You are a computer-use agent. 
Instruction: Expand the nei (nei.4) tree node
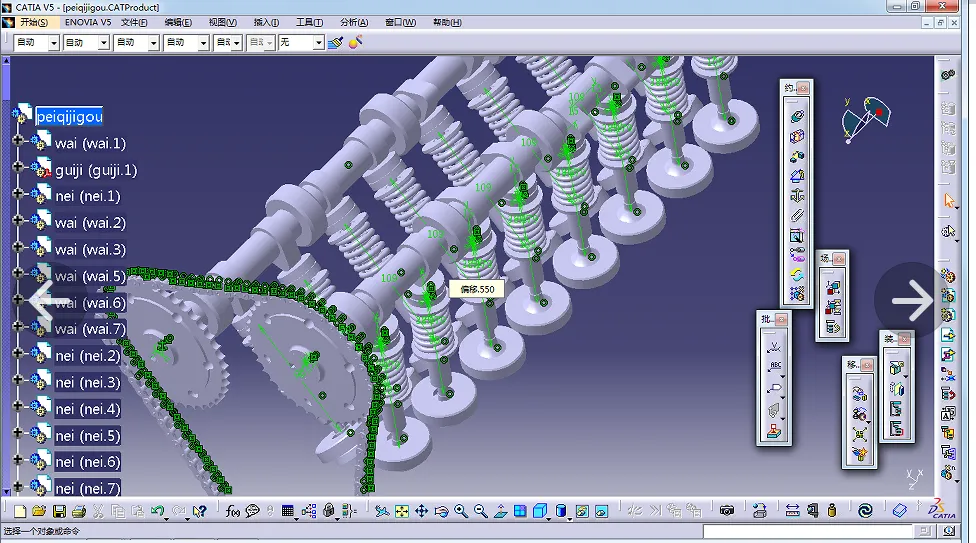pos(18,406)
